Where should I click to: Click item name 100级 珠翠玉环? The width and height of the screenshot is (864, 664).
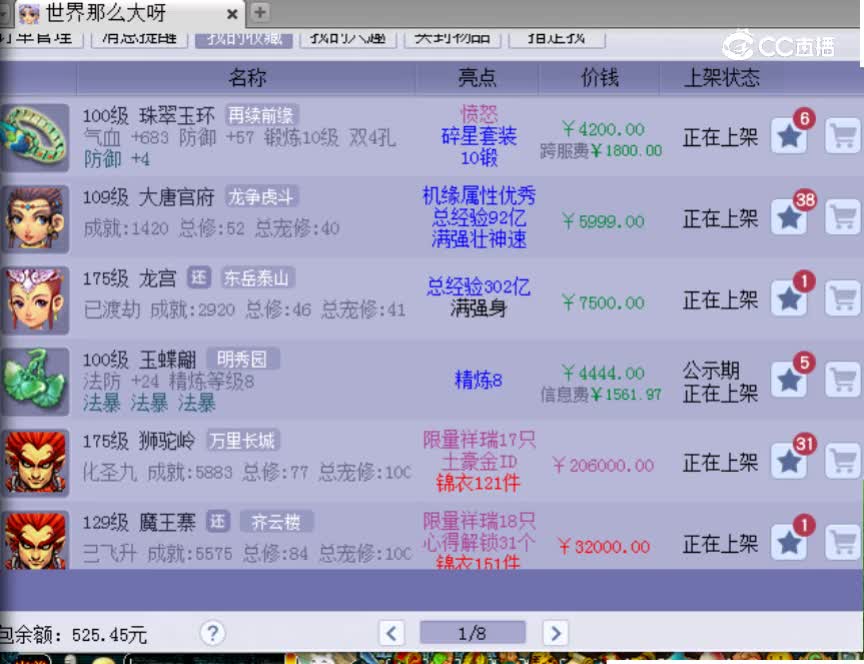149,116
